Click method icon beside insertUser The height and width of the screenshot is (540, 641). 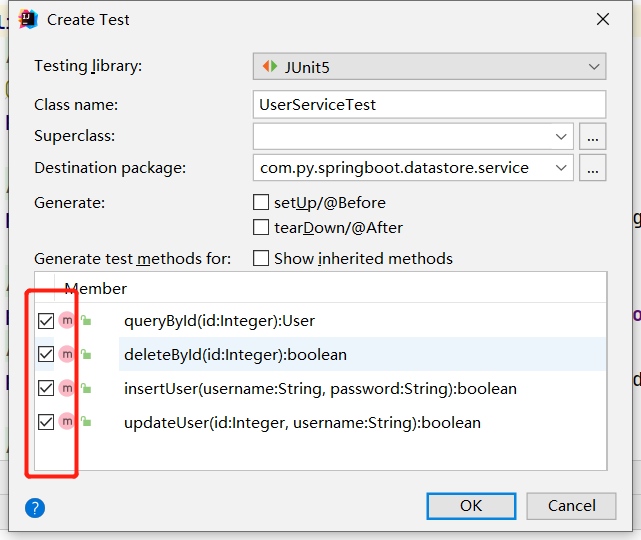coord(67,388)
